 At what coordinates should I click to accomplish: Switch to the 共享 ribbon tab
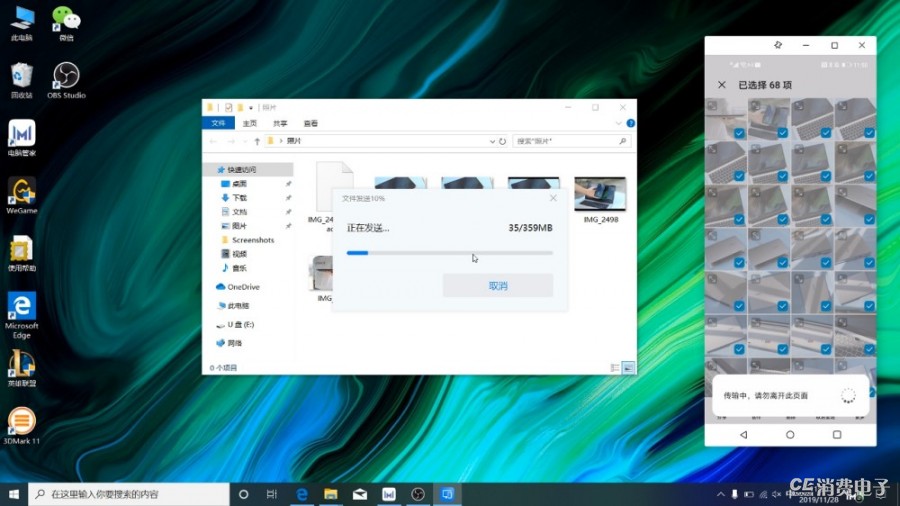tap(280, 123)
